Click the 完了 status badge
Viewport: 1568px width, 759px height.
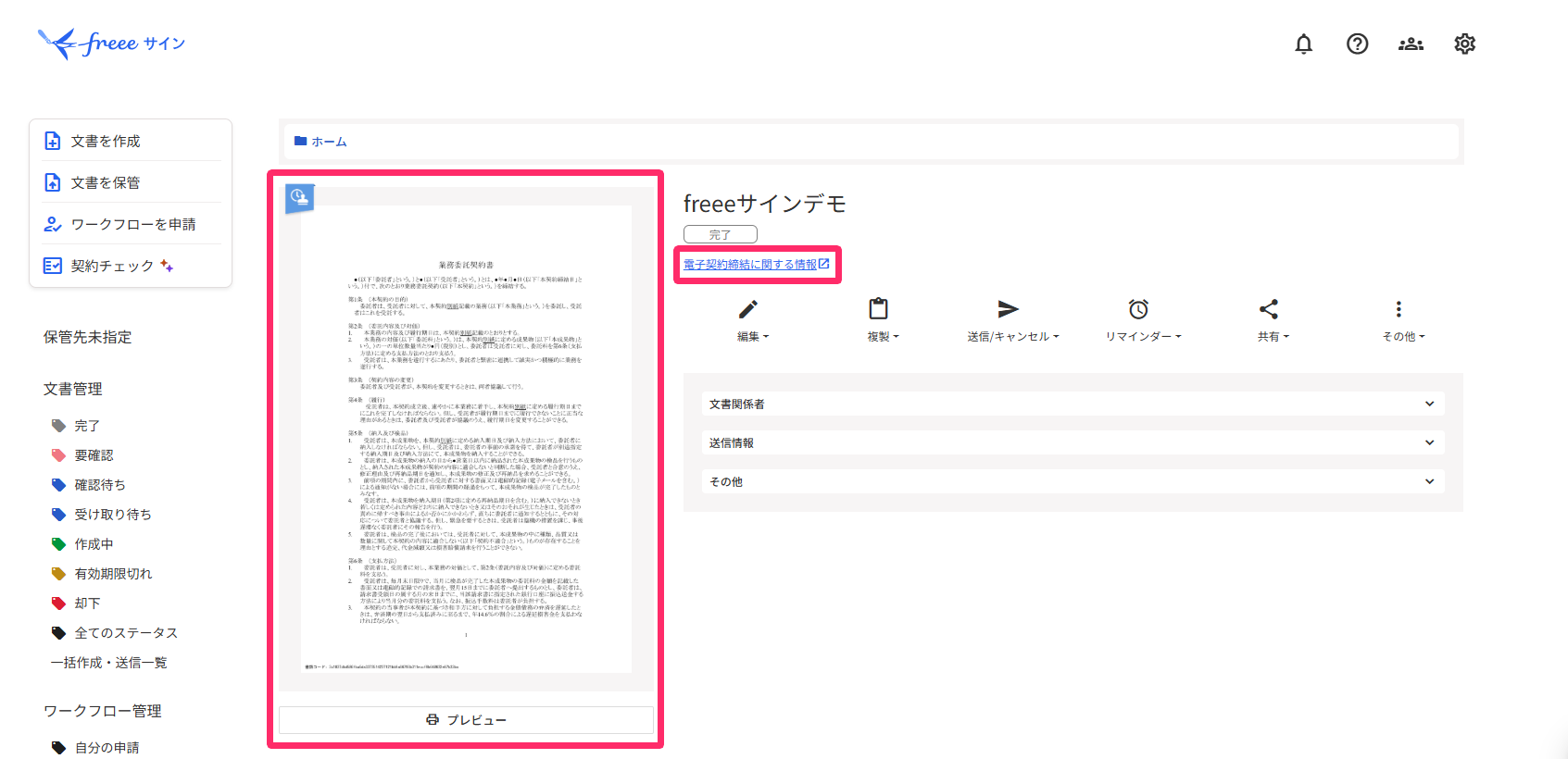tap(721, 235)
